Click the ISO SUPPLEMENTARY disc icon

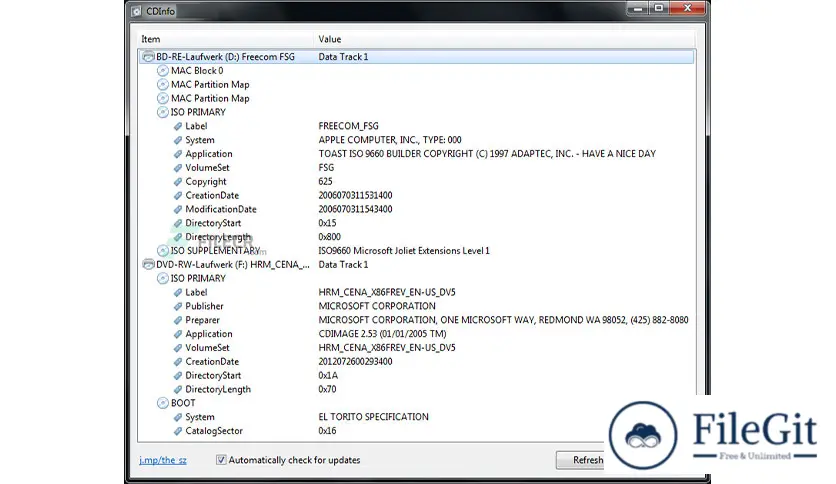pyautogui.click(x=163, y=251)
